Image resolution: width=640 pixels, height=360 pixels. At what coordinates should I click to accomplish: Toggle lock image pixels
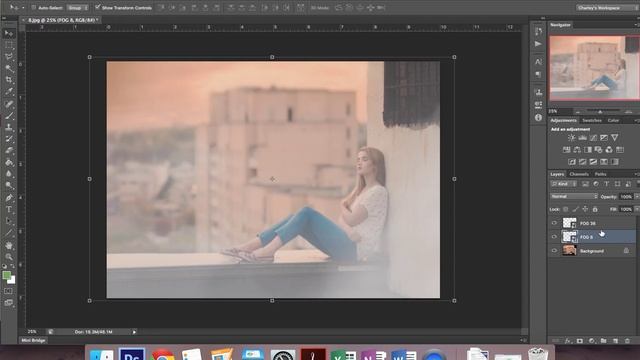pos(576,209)
